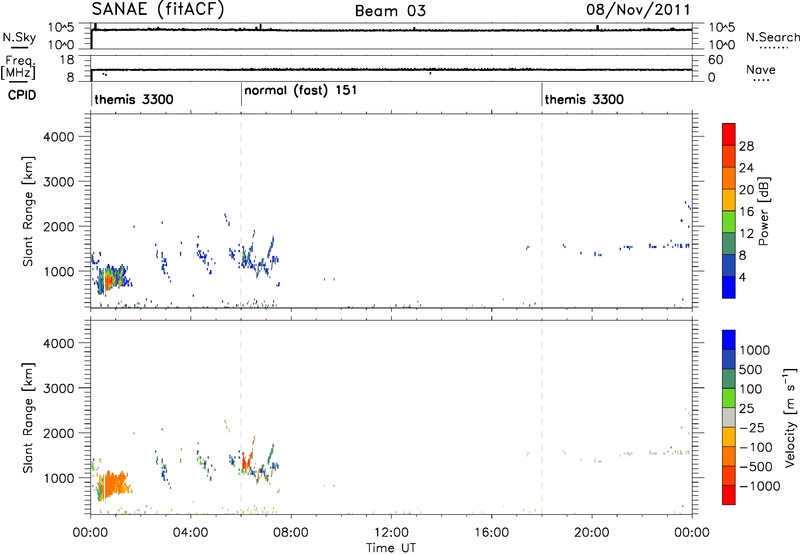Viewport: 800px width, 554px height.
Task: Click the N.Search legend label
Action: click(773, 37)
